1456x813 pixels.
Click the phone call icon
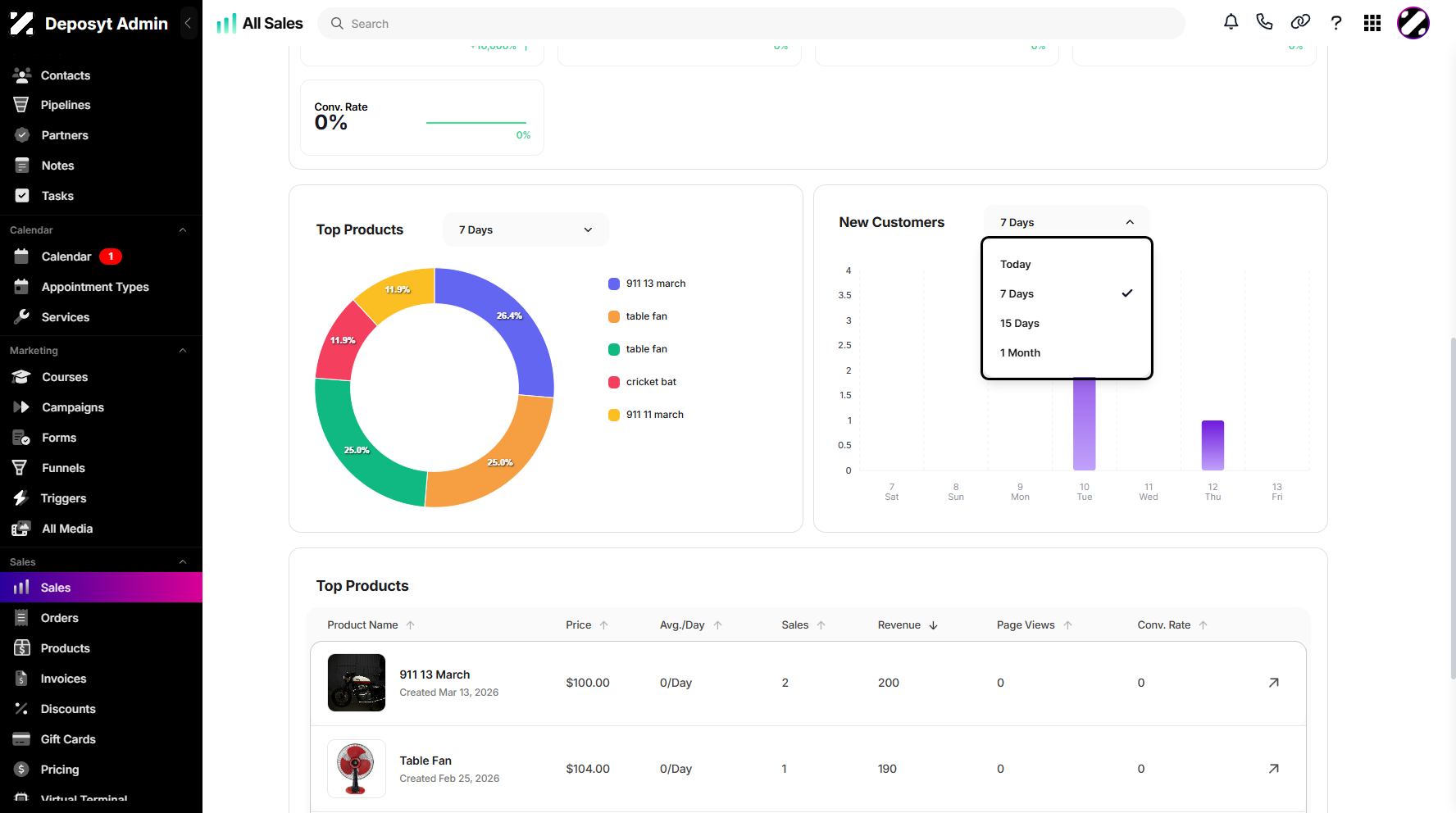1264,23
